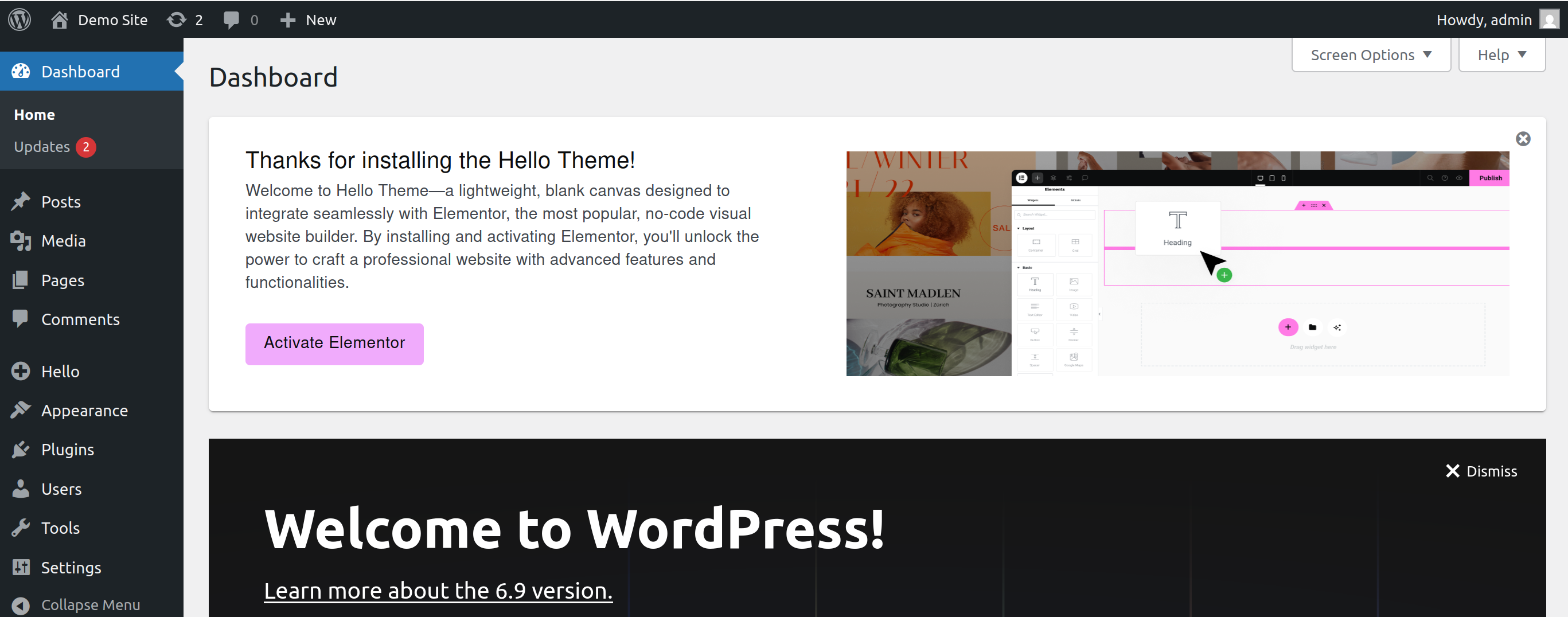Image resolution: width=1568 pixels, height=617 pixels.
Task: Click the admin user avatar
Action: pos(1549,19)
